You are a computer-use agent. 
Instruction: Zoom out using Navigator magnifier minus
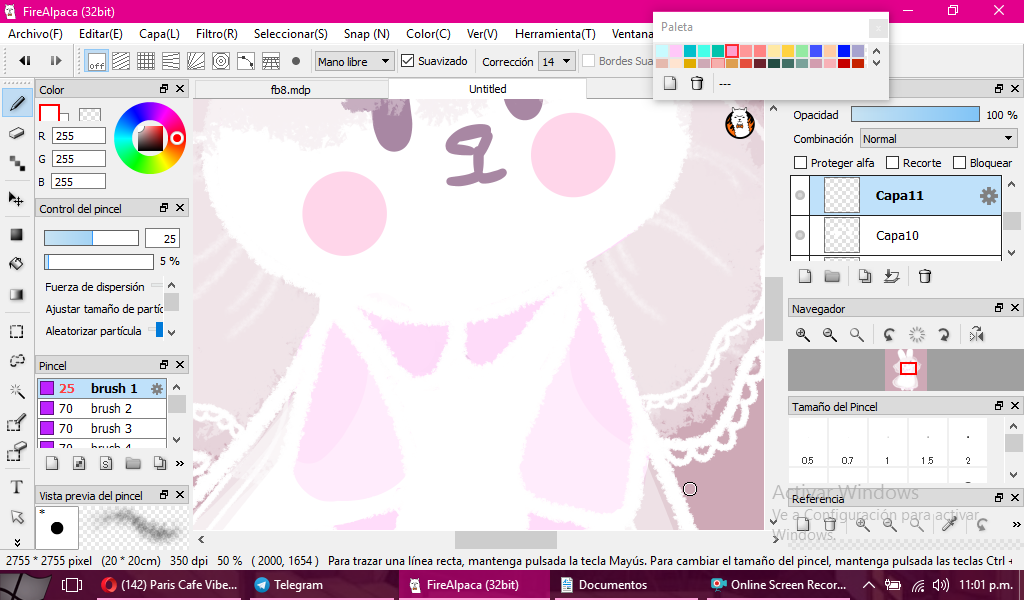click(x=829, y=335)
